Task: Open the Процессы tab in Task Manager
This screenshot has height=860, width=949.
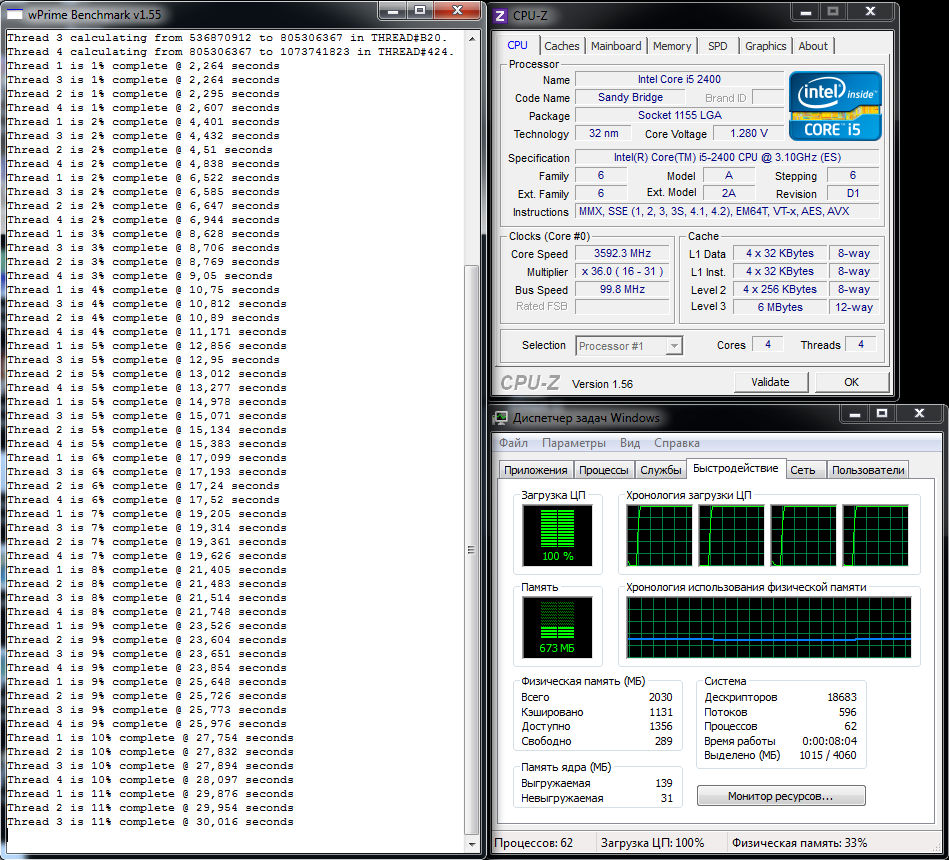Action: [603, 470]
